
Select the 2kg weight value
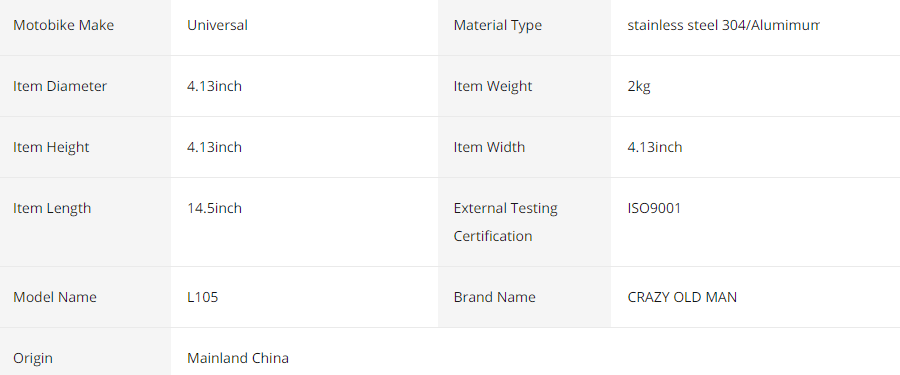tap(638, 86)
